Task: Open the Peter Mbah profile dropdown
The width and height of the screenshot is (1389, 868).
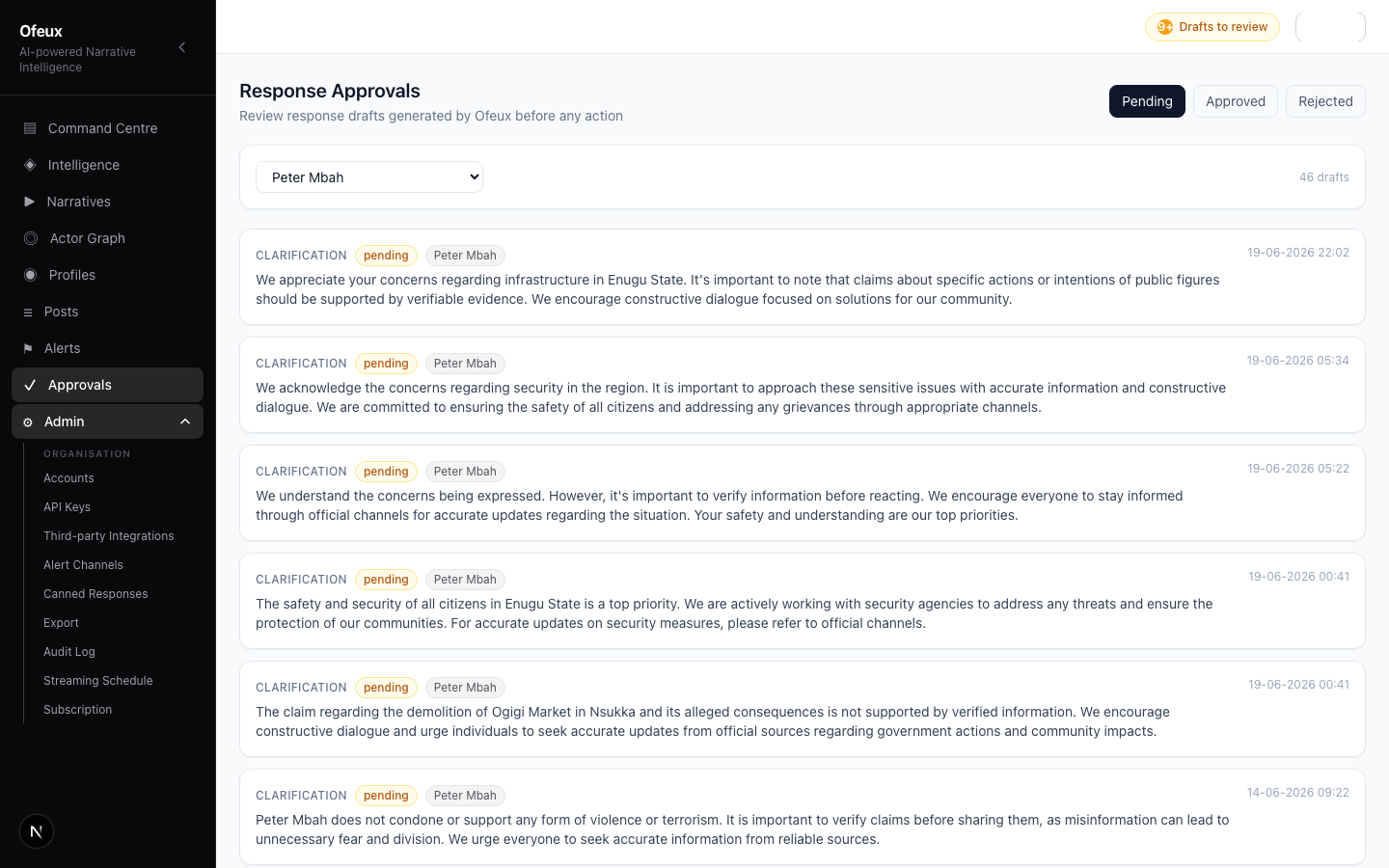Action: [369, 176]
